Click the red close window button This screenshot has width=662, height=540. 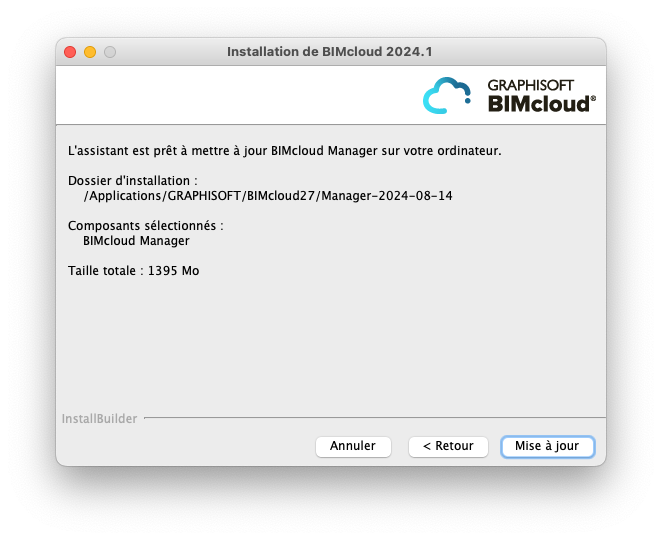(x=70, y=52)
